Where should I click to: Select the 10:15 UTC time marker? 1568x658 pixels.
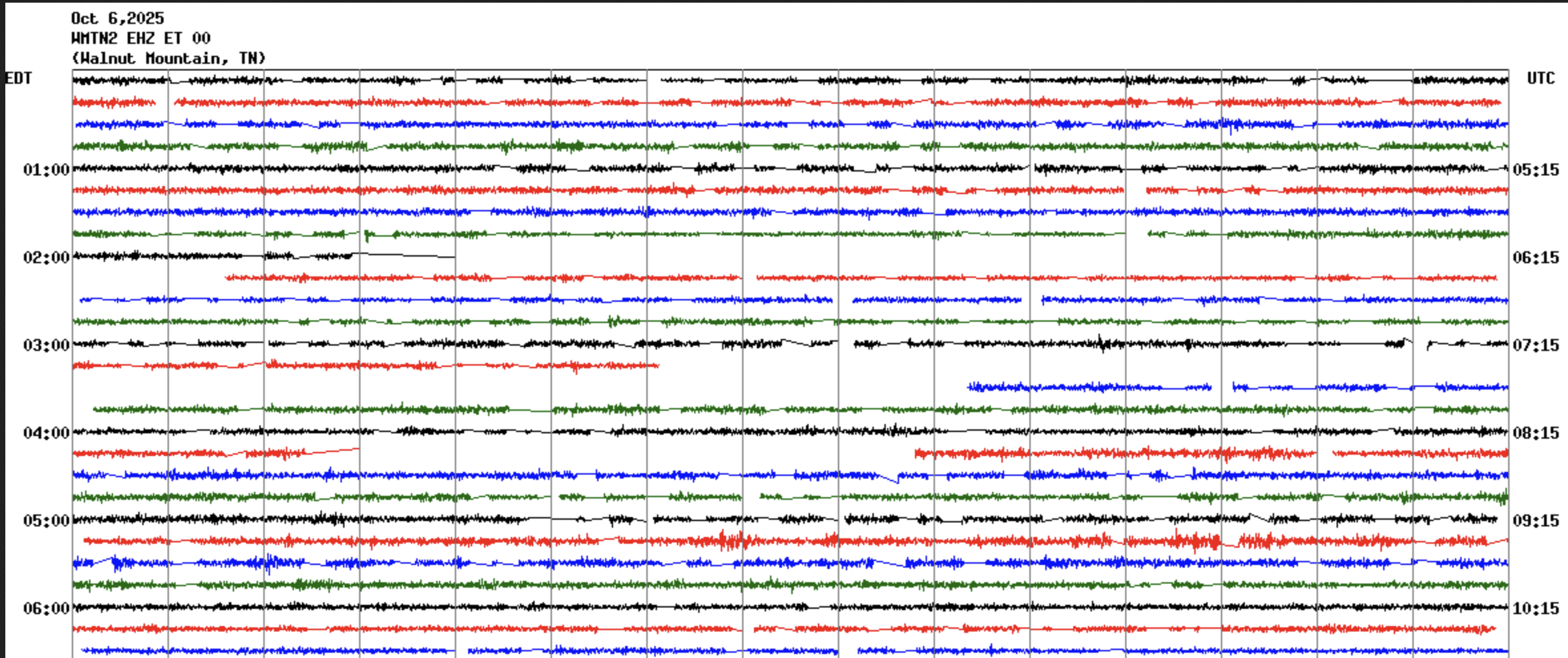(1535, 609)
